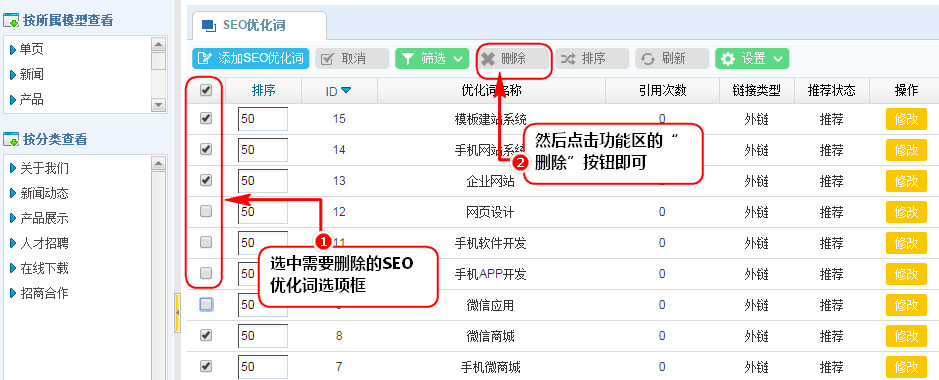The height and width of the screenshot is (380, 939).
Task: Click the model list scrollbar down arrow
Action: (158, 105)
